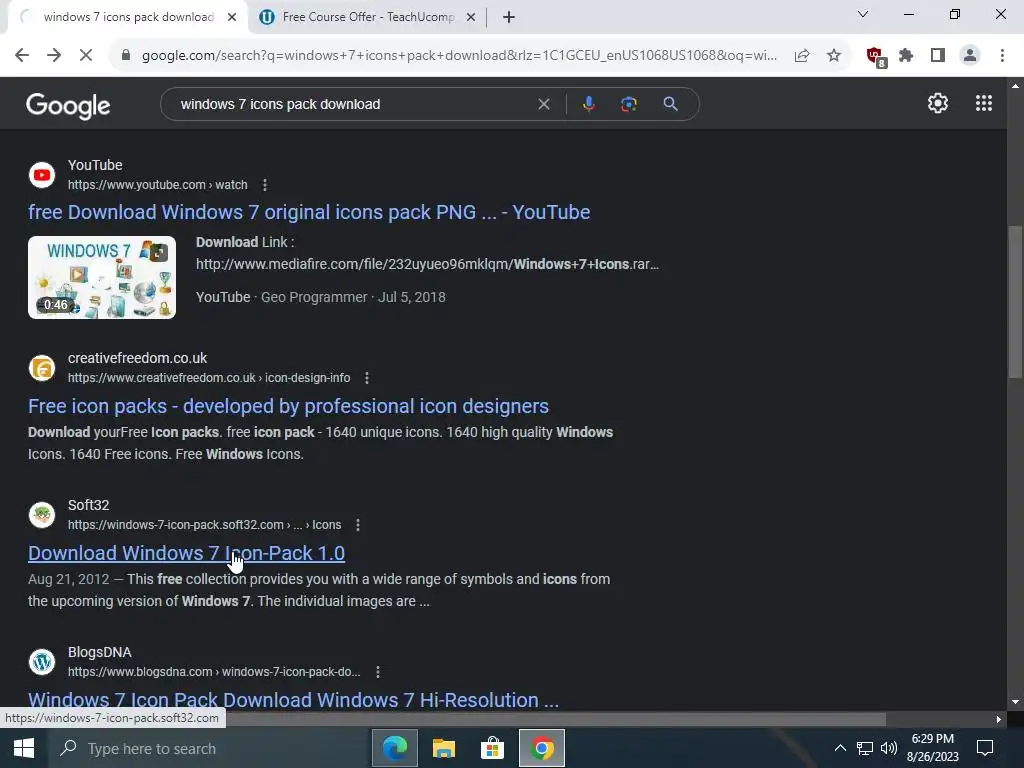1024x768 pixels.
Task: Open the volume control in tray
Action: point(889,748)
